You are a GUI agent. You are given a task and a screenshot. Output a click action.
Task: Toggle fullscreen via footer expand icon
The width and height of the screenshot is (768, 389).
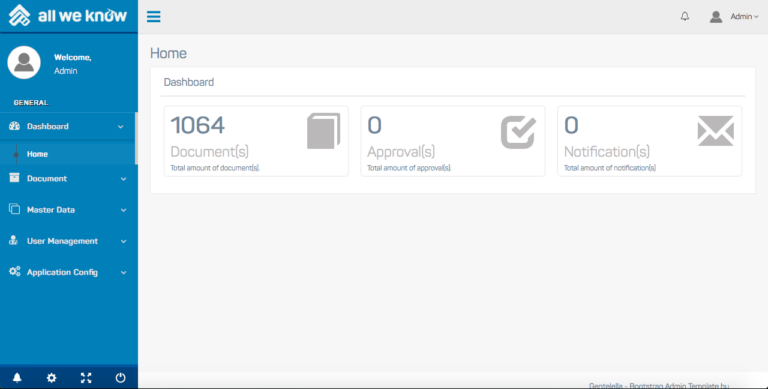click(86, 378)
